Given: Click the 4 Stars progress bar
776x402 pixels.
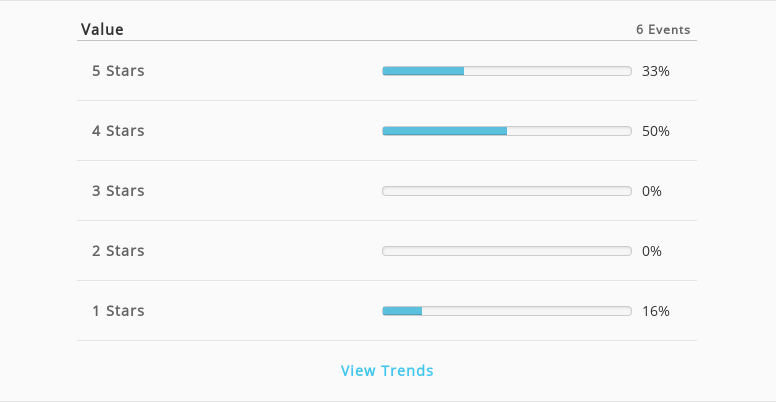Looking at the screenshot, I should click(x=507, y=131).
